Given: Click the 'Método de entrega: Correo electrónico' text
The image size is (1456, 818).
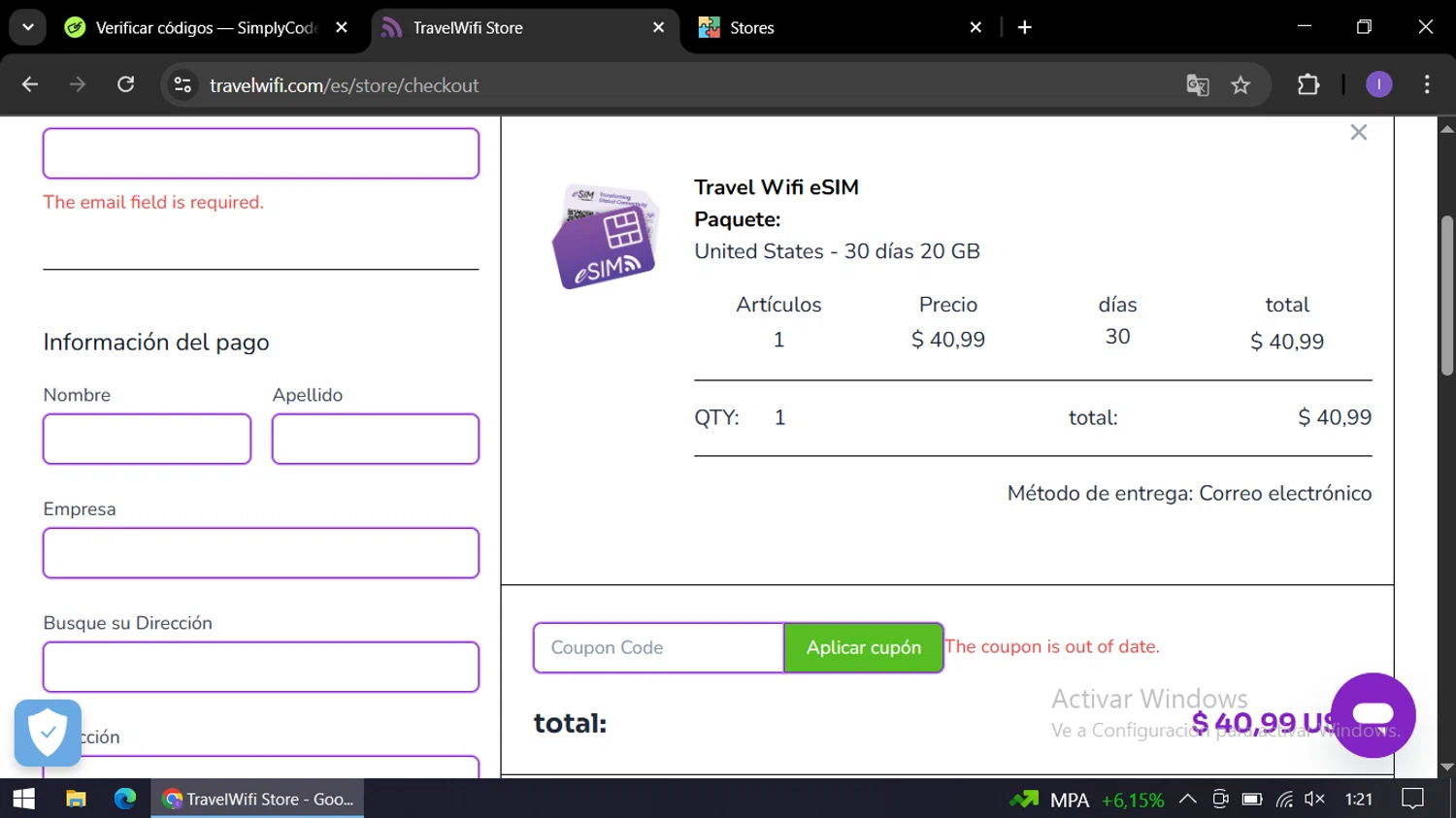Looking at the screenshot, I should pyautogui.click(x=1190, y=493).
